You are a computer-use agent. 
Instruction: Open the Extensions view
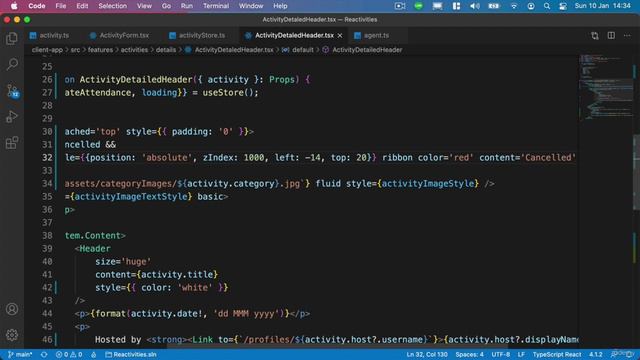point(12,143)
